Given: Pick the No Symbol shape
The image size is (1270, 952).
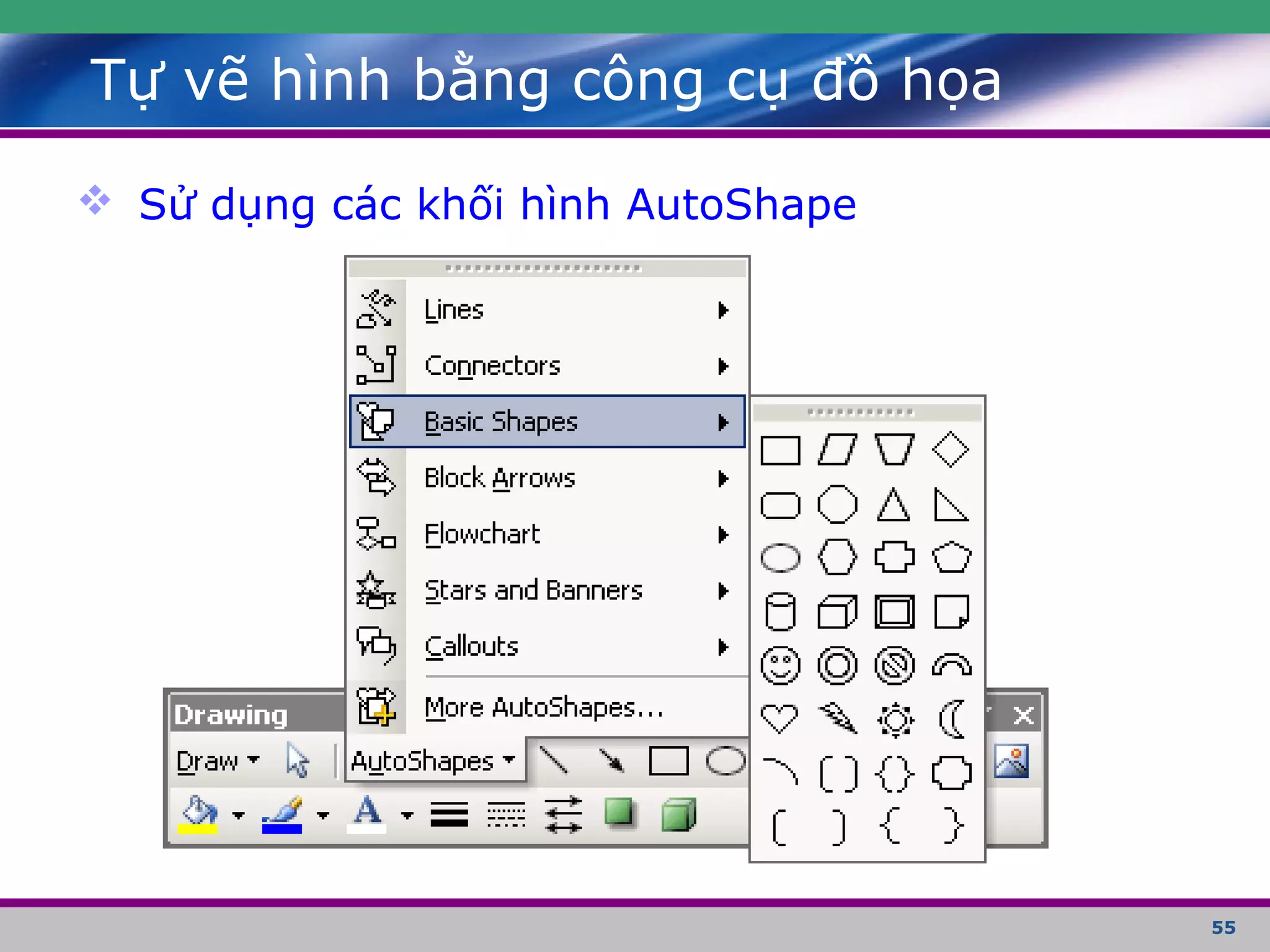Looking at the screenshot, I should pyautogui.click(x=894, y=666).
